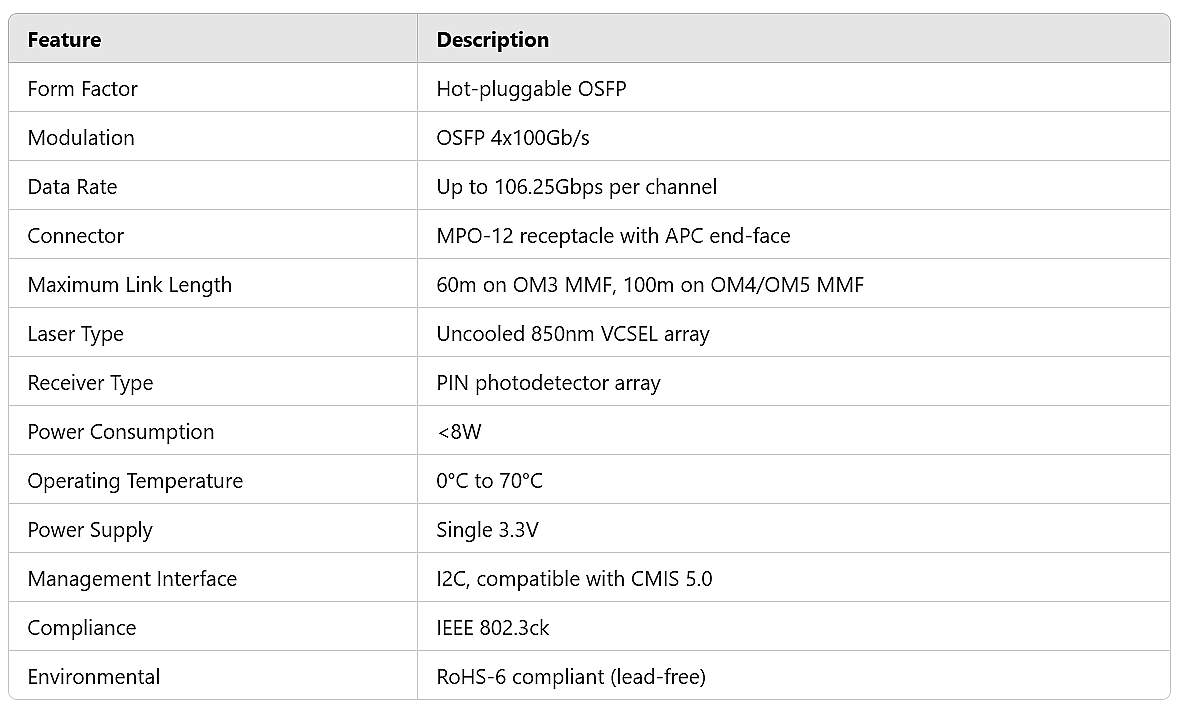Select the Modulation row label
This screenshot has width=1180, height=720.
[x=81, y=138]
